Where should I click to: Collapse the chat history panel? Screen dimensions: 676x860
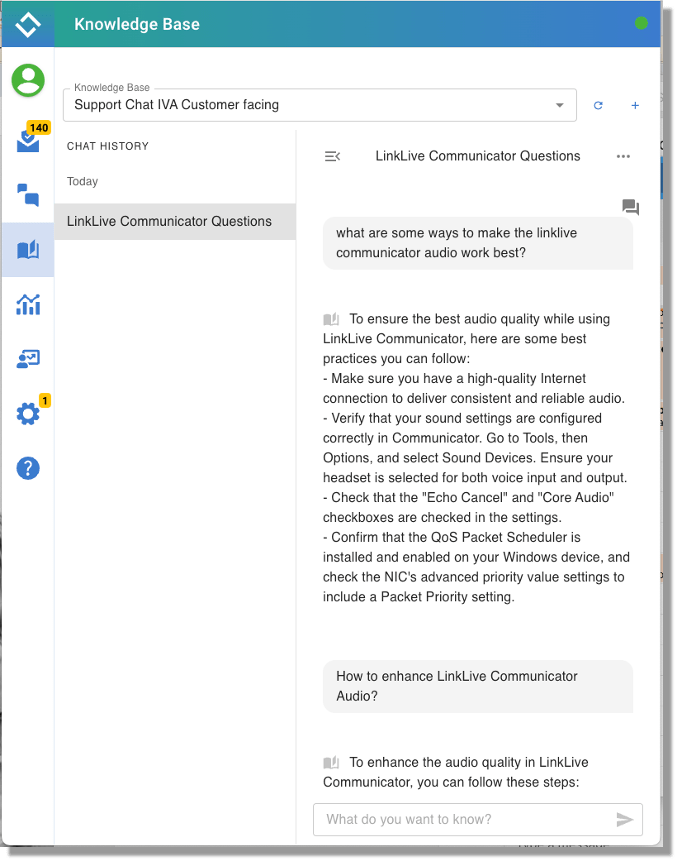coord(333,156)
